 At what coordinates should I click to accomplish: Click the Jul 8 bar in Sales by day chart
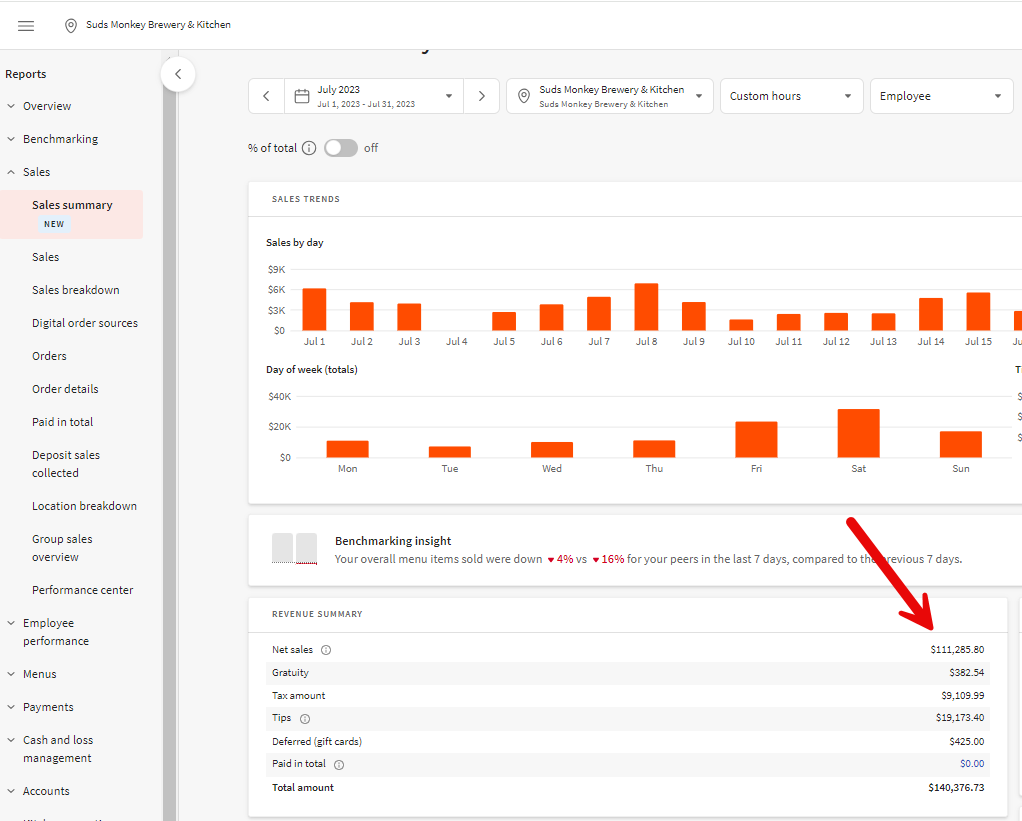(646, 307)
